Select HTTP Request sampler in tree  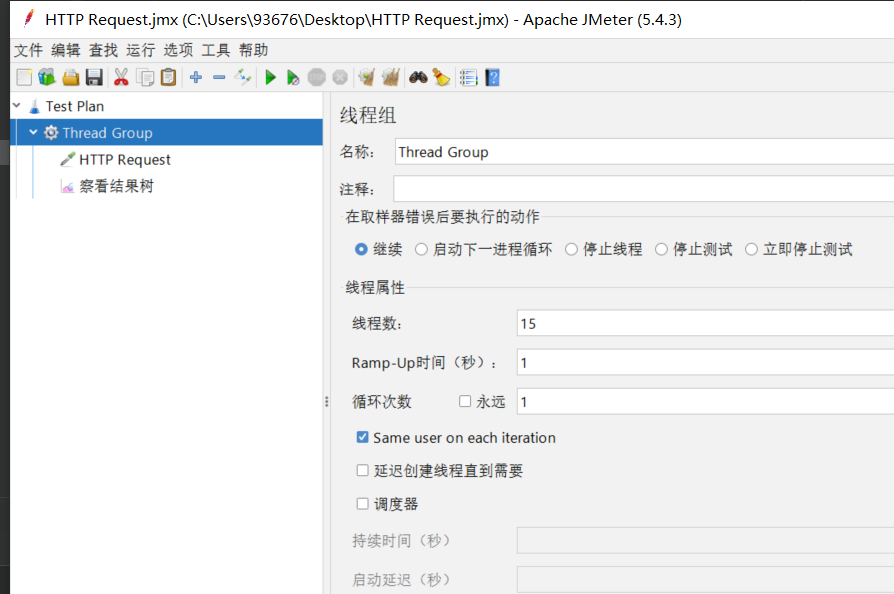(x=125, y=160)
